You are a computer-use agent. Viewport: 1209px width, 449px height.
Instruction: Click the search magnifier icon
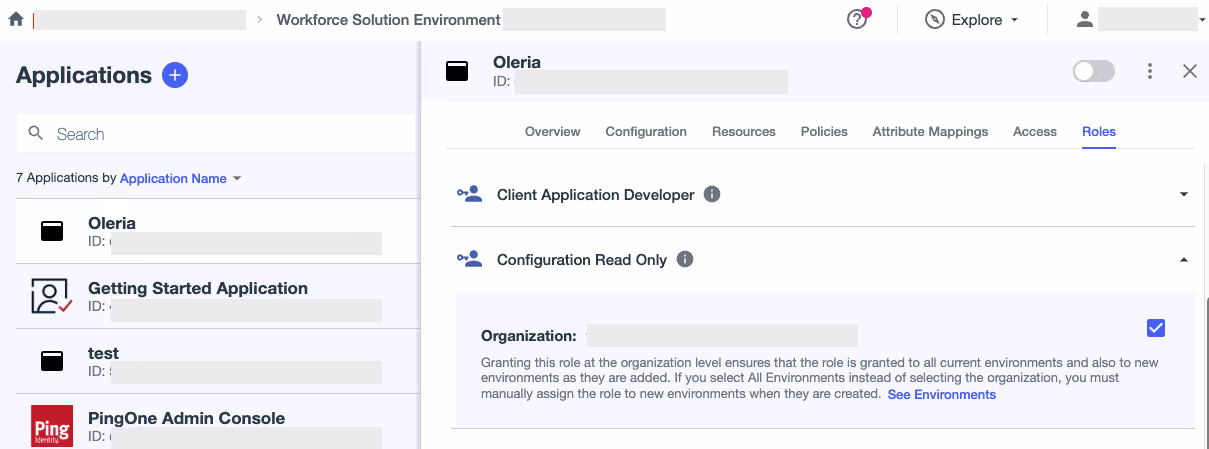click(37, 133)
